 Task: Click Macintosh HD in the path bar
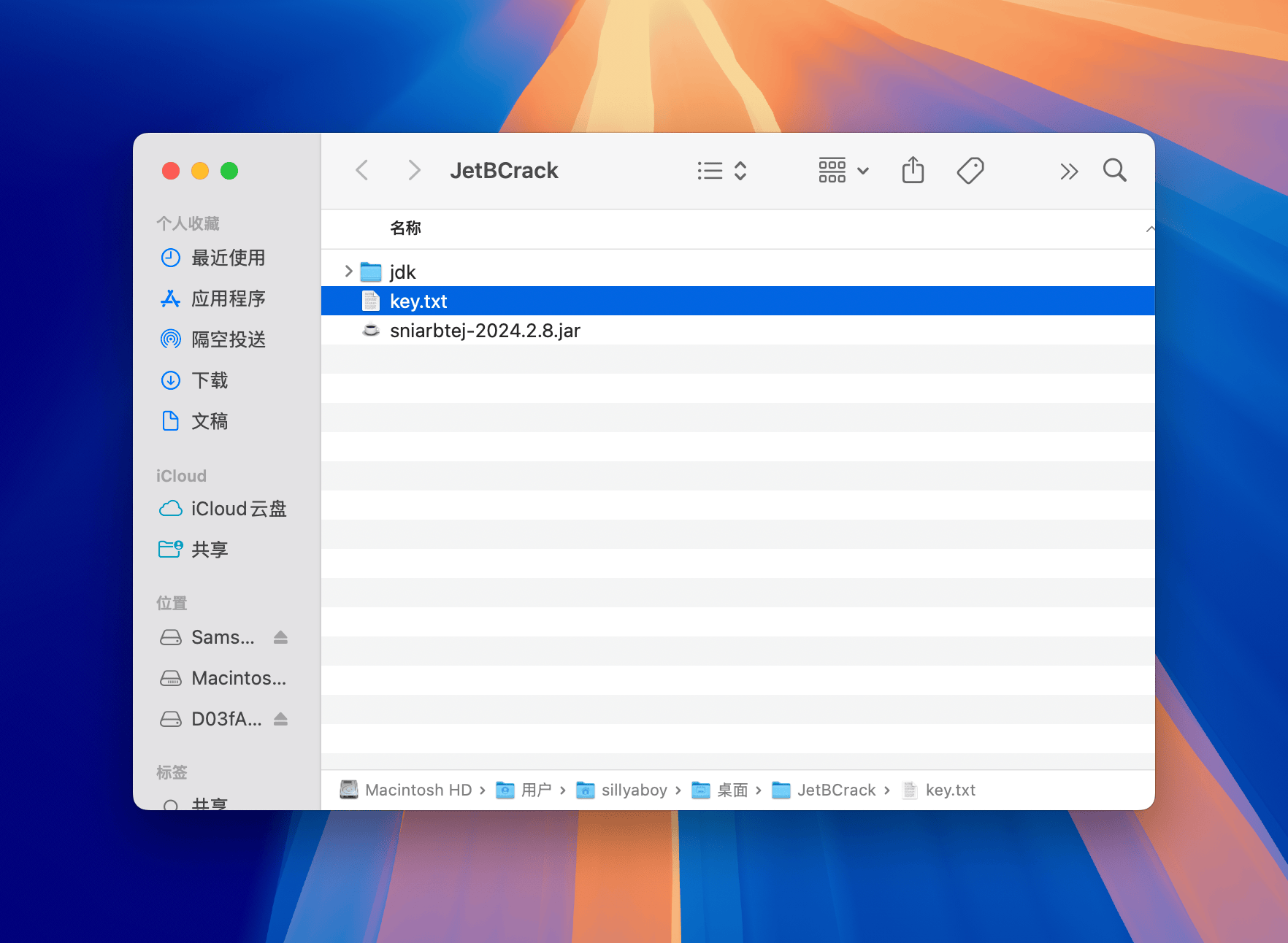click(406, 790)
